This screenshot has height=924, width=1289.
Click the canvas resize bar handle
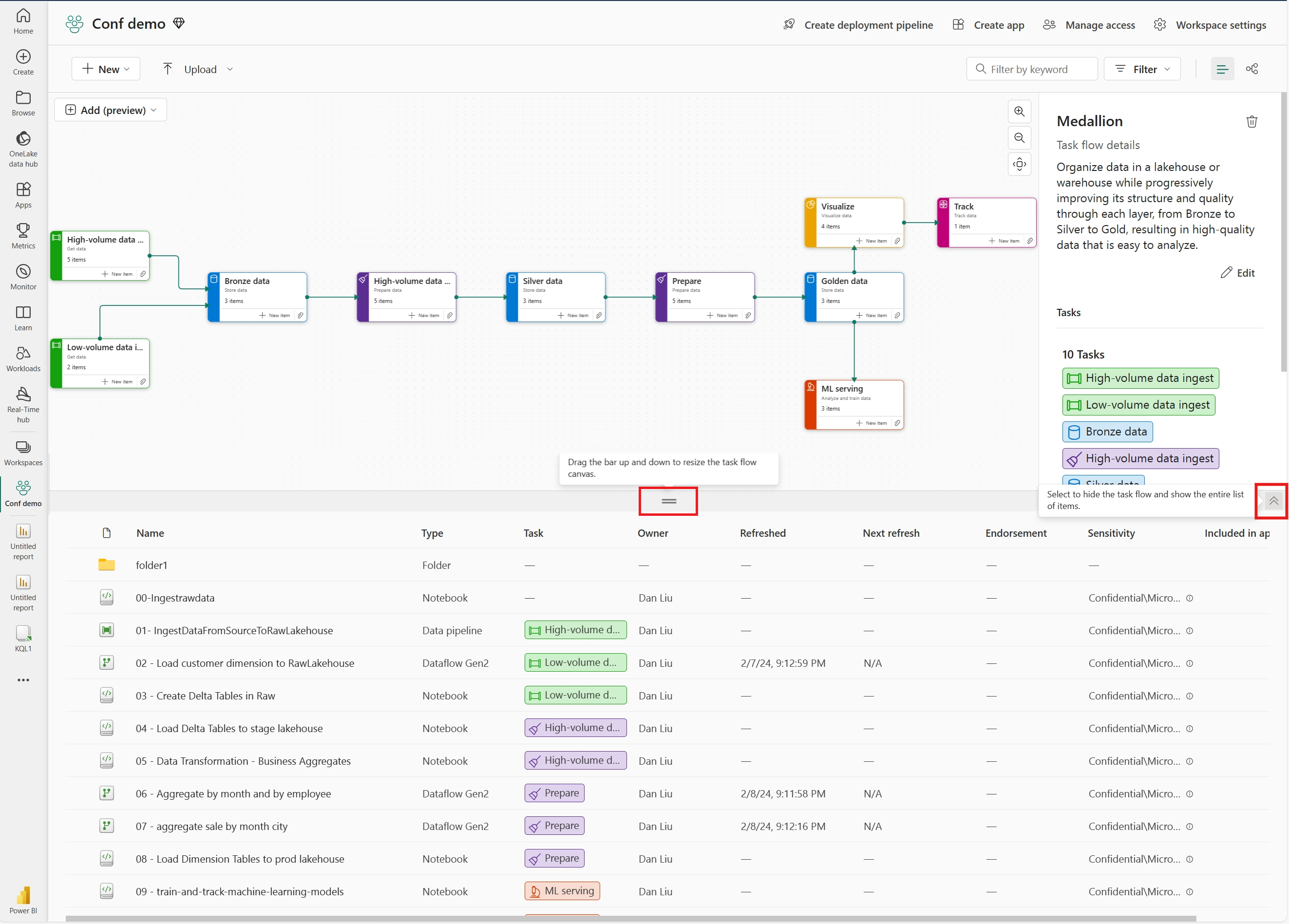pos(668,501)
